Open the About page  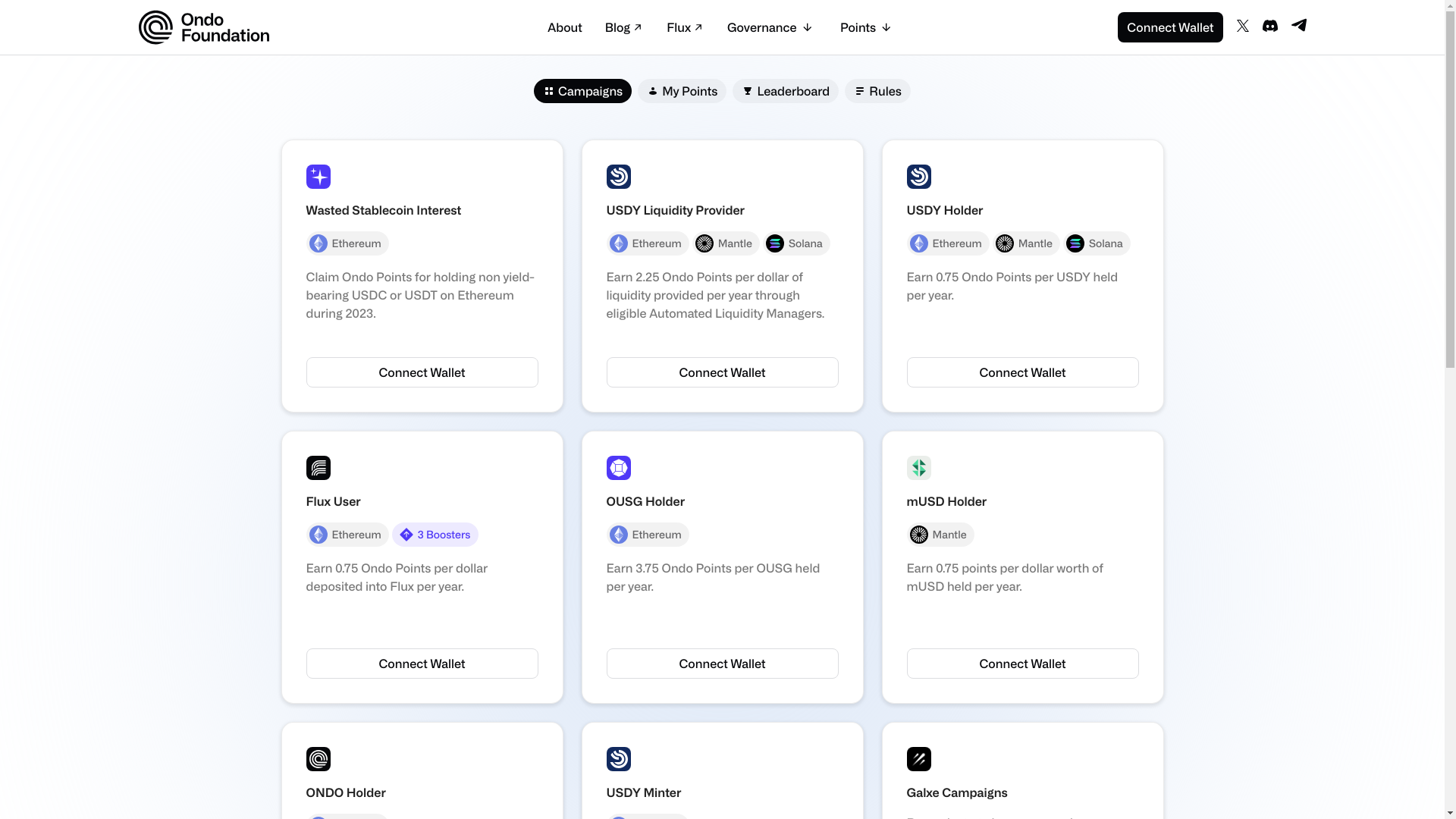tap(565, 27)
